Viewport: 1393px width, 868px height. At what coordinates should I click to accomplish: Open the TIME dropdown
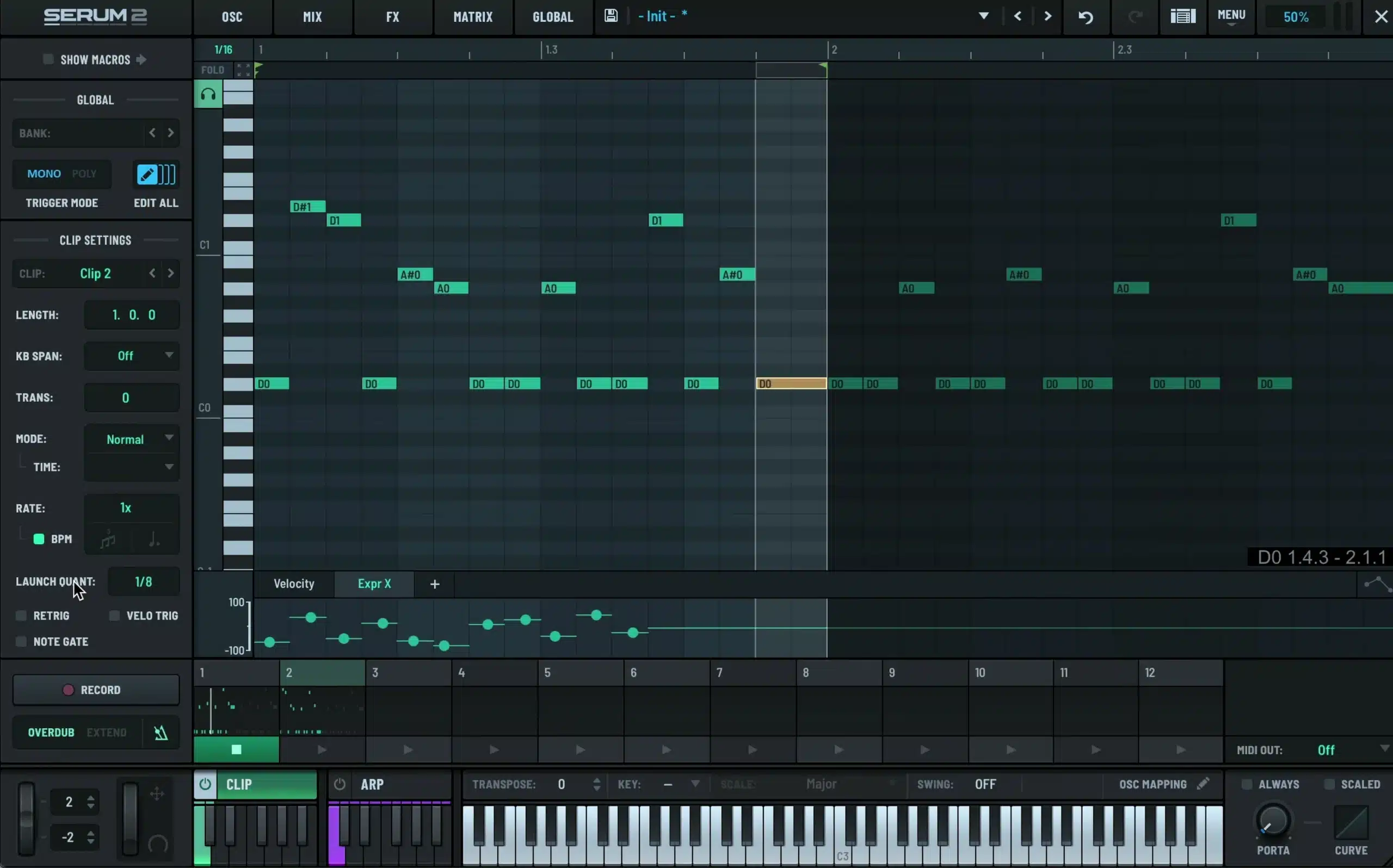point(132,467)
